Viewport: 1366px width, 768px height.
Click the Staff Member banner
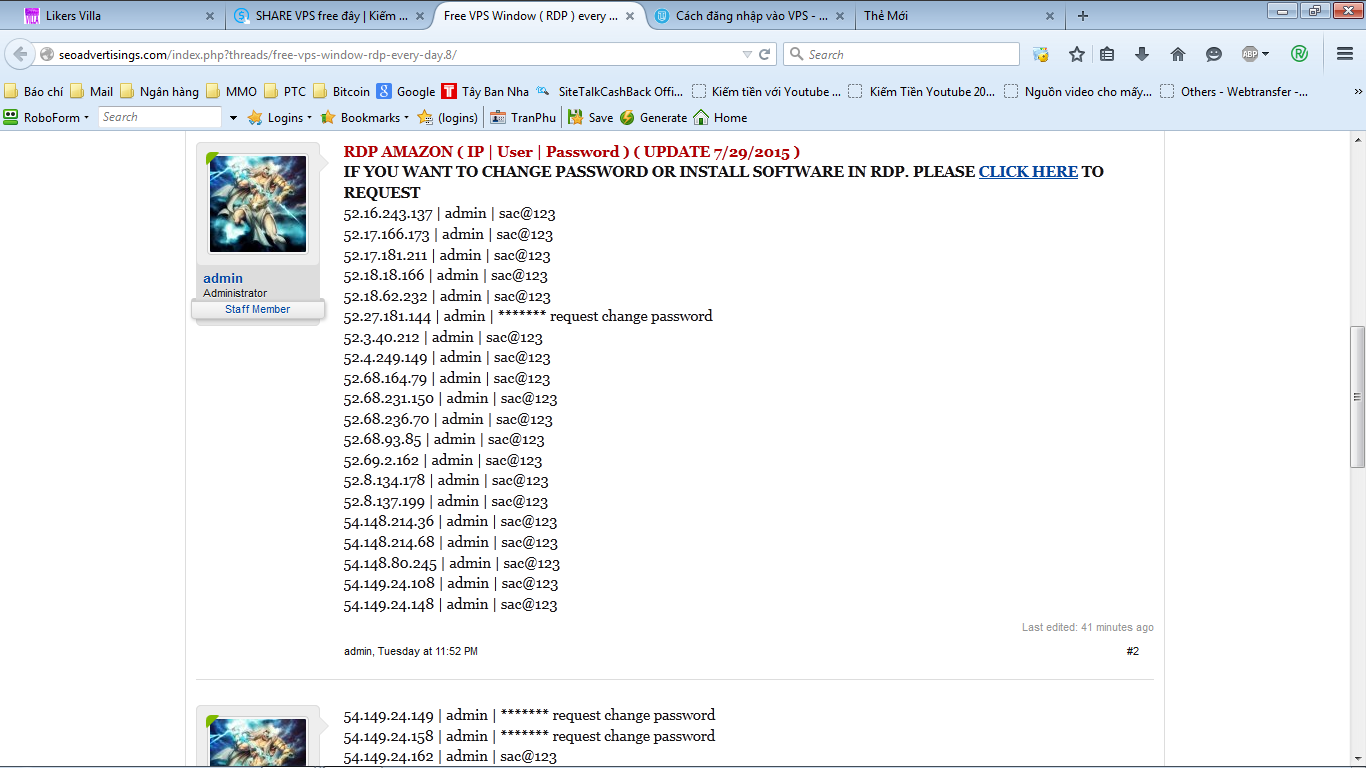[x=258, y=310]
